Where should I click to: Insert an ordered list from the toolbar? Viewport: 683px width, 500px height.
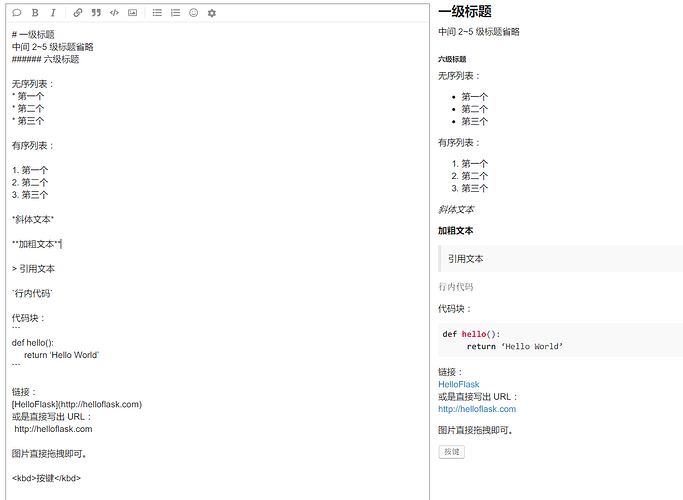click(175, 13)
